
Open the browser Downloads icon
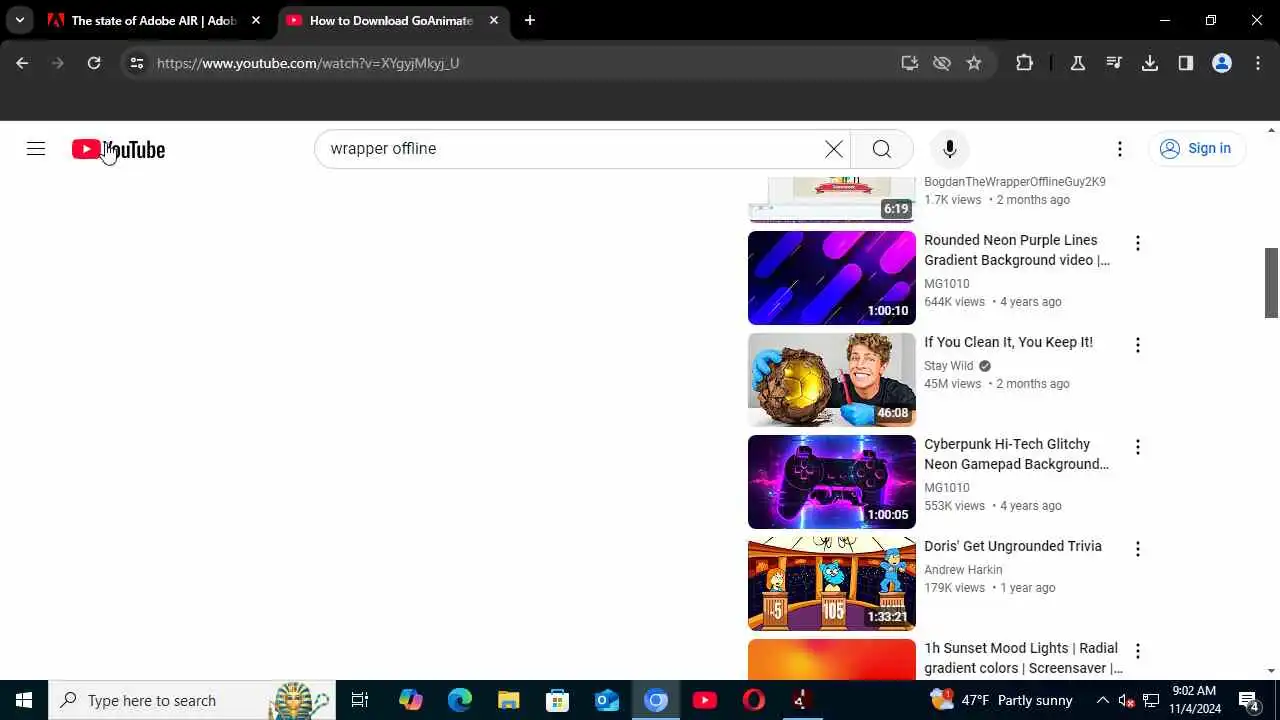click(x=1150, y=63)
